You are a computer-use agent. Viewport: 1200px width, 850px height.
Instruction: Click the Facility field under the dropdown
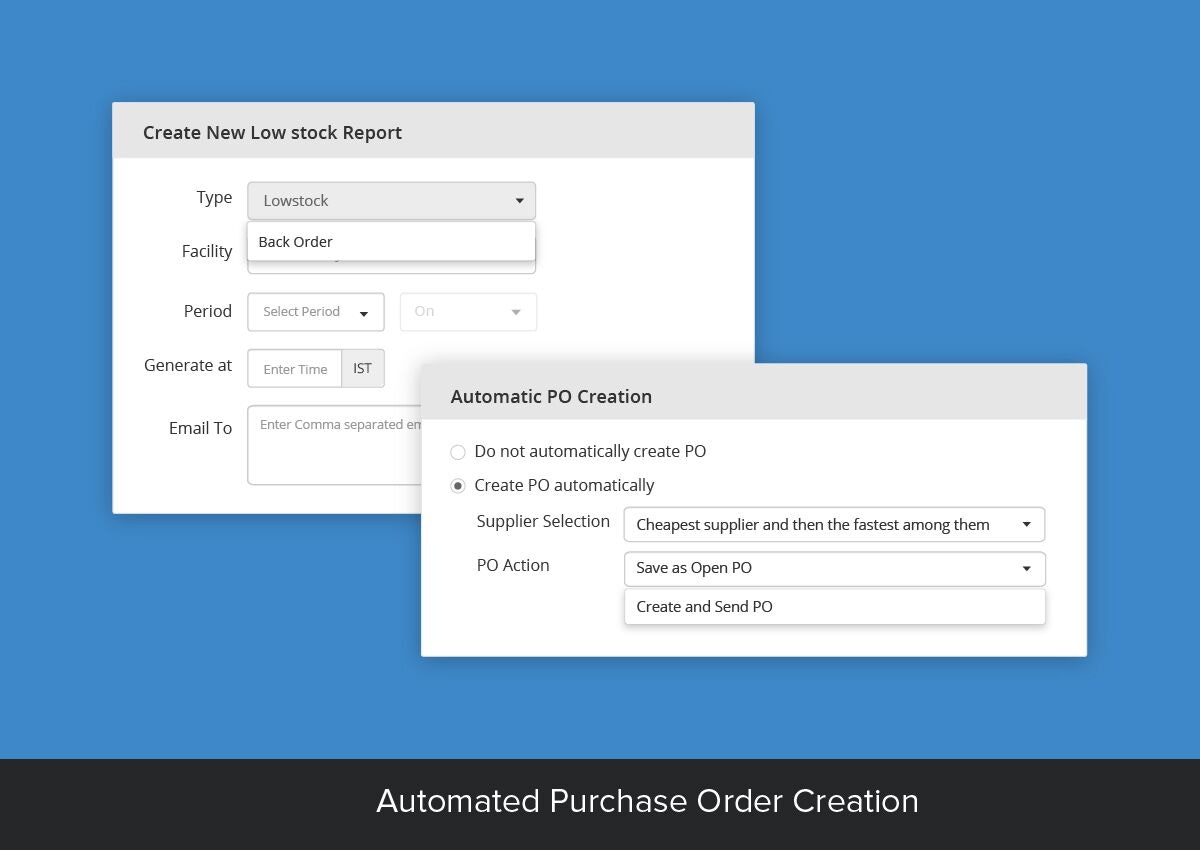tap(391, 267)
